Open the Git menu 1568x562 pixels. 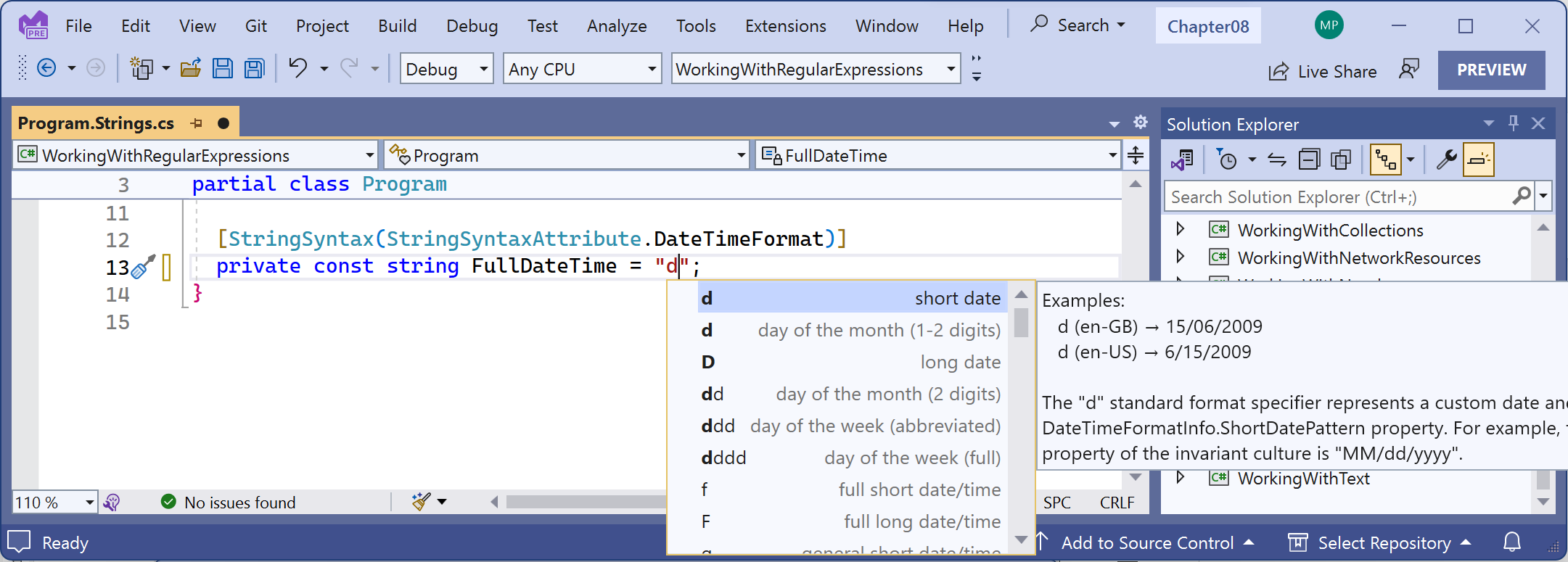click(255, 26)
